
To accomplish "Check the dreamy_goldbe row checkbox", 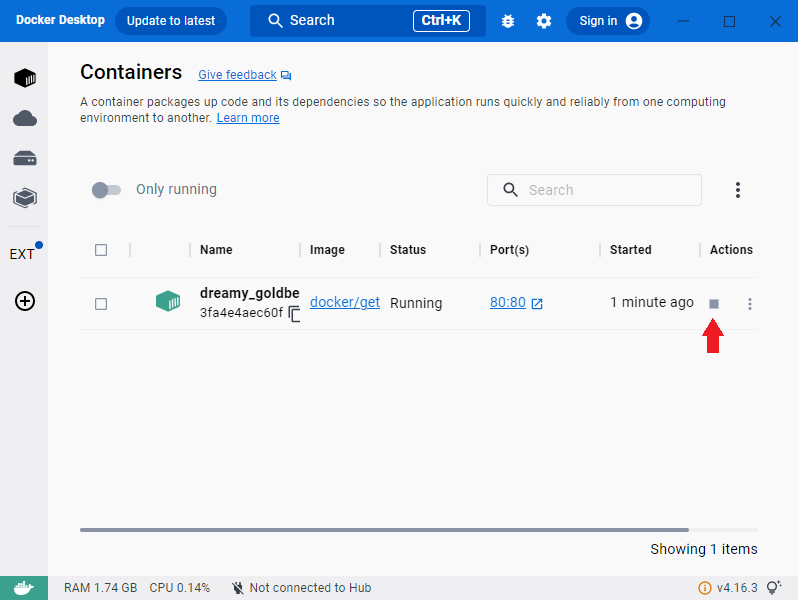I will (x=101, y=304).
